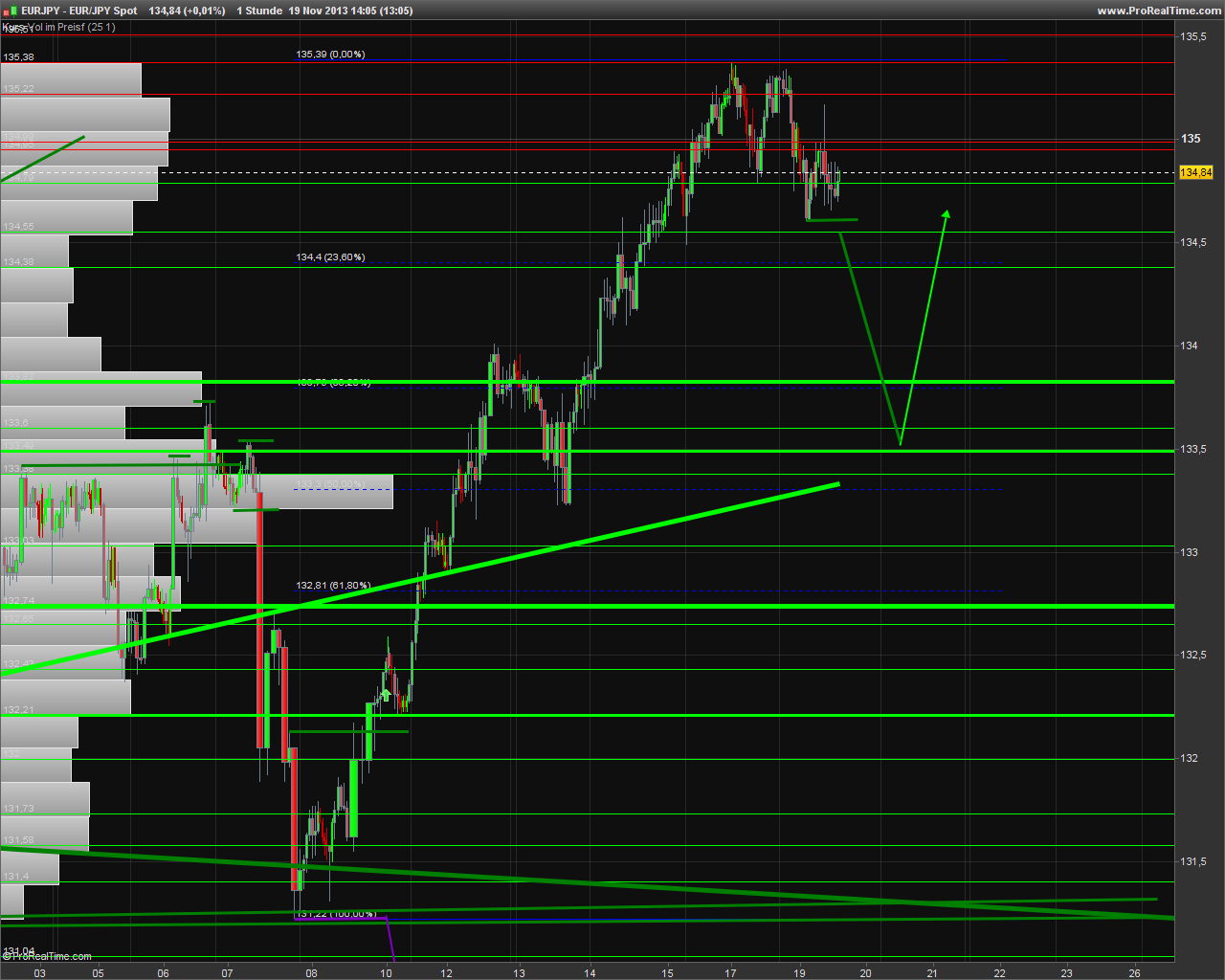Screen dimensions: 1225x980
Task: Click the '131,22 (100,00%)' Fibonacci label
Action: [336, 914]
